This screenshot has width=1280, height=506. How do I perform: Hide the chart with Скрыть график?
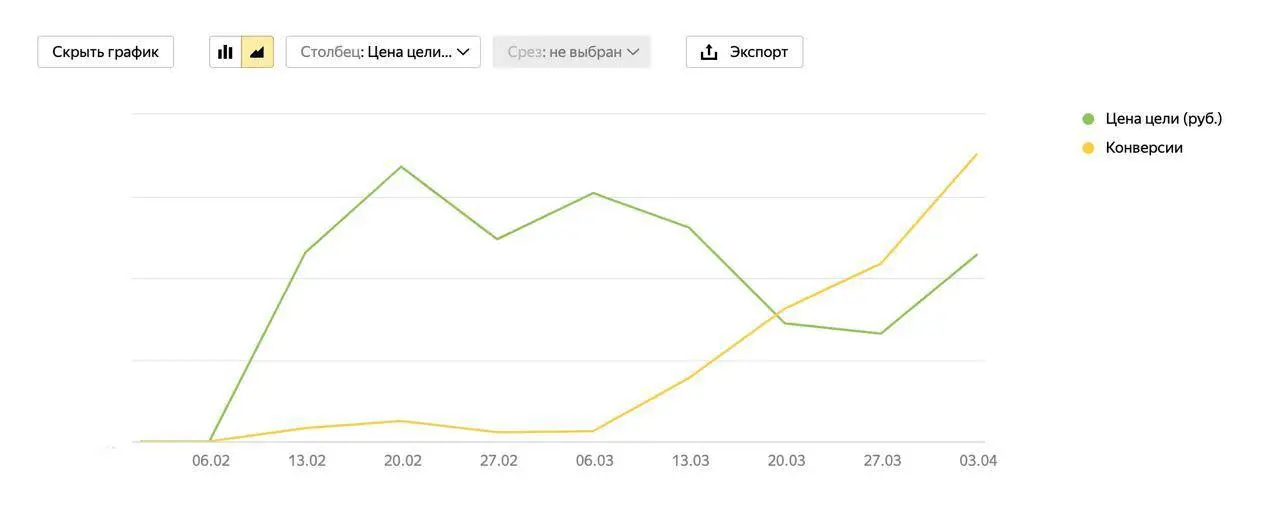(105, 52)
